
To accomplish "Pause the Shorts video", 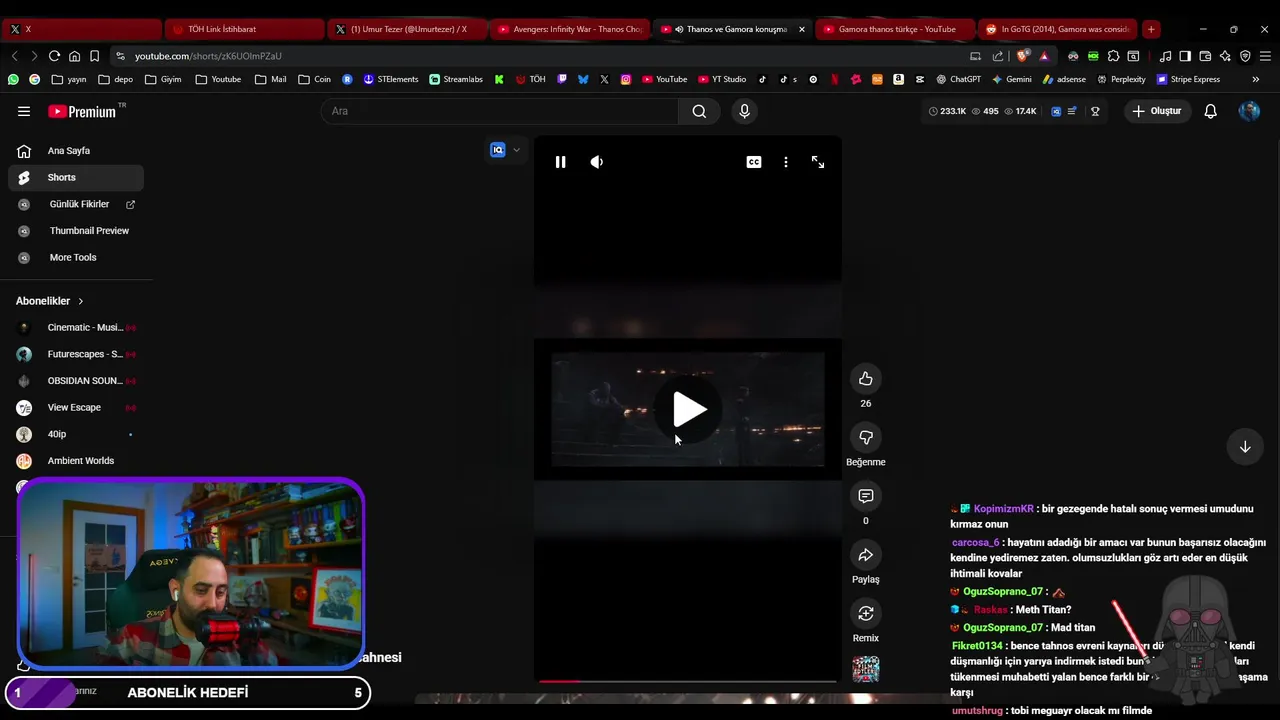I will click(x=560, y=162).
